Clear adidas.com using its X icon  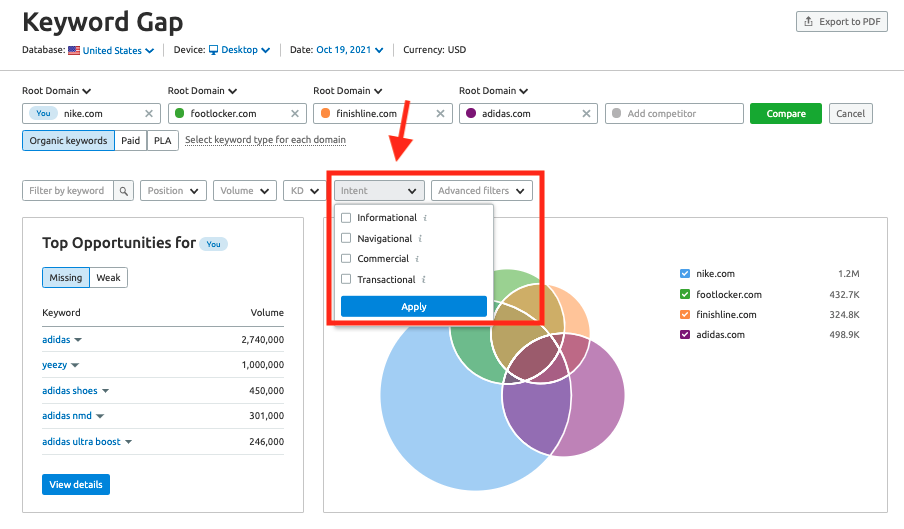586,114
